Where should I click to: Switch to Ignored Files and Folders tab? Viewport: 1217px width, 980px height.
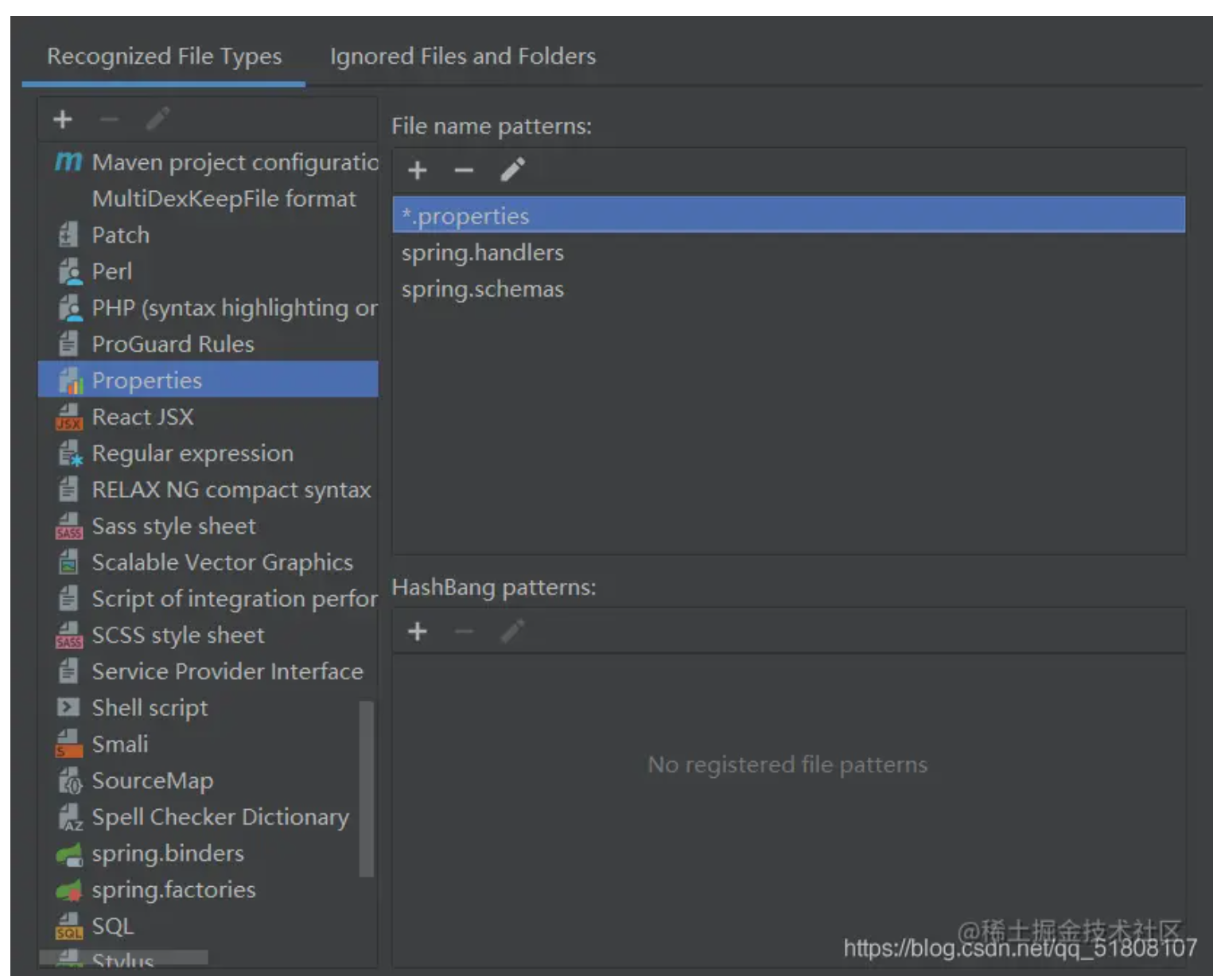(x=462, y=56)
